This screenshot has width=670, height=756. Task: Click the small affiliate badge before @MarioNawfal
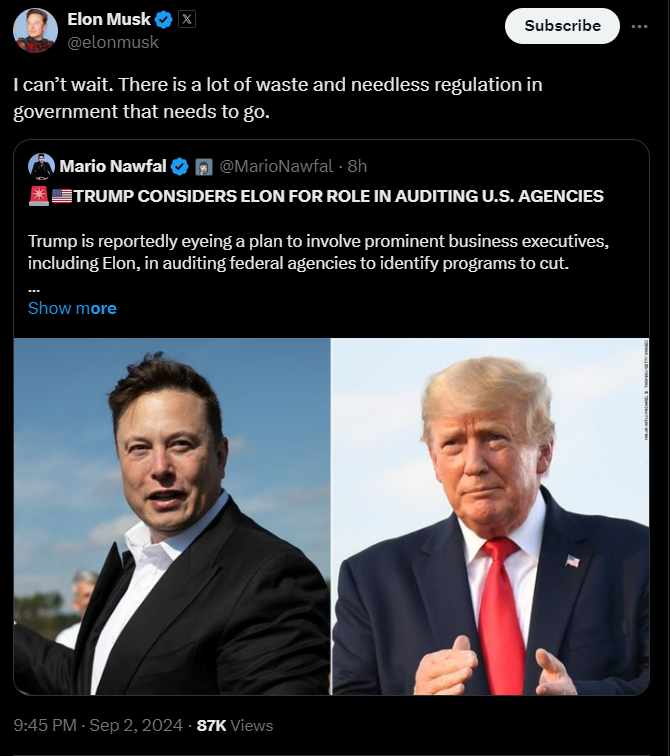click(204, 167)
